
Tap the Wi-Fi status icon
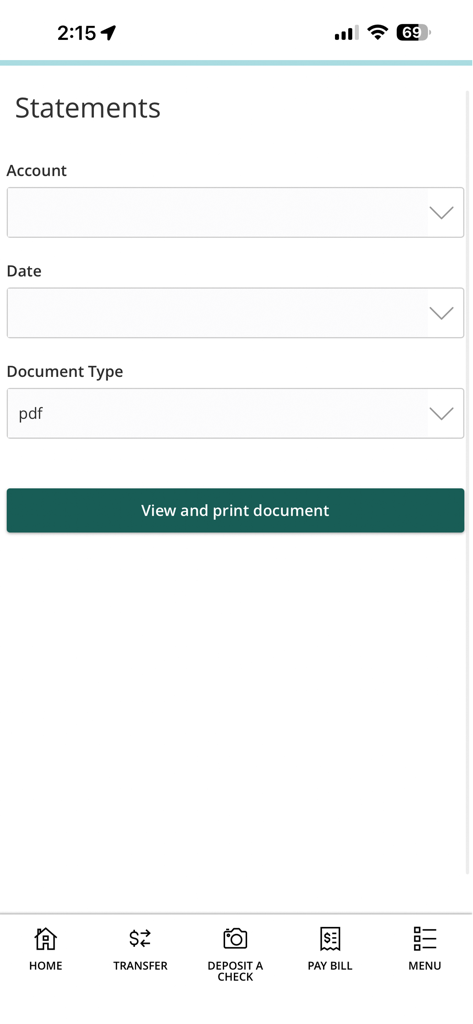click(x=377, y=32)
